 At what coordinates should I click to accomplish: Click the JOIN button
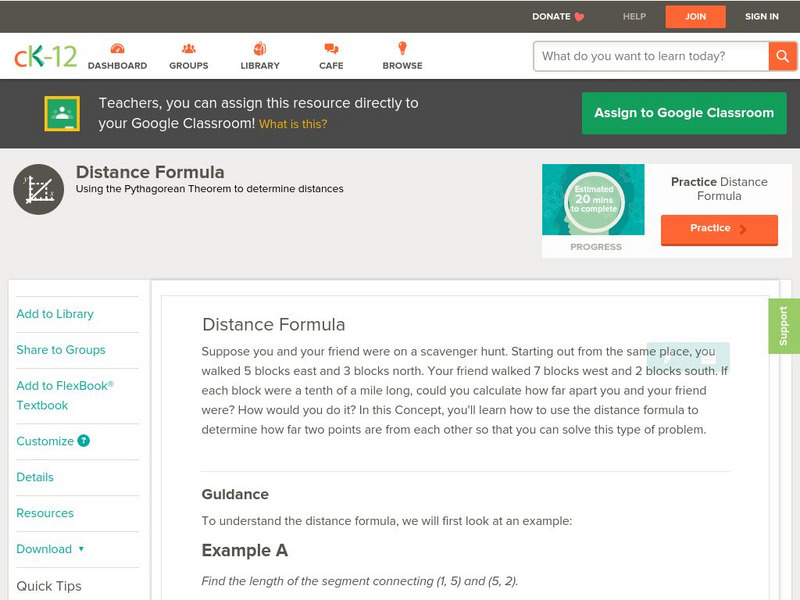(695, 16)
